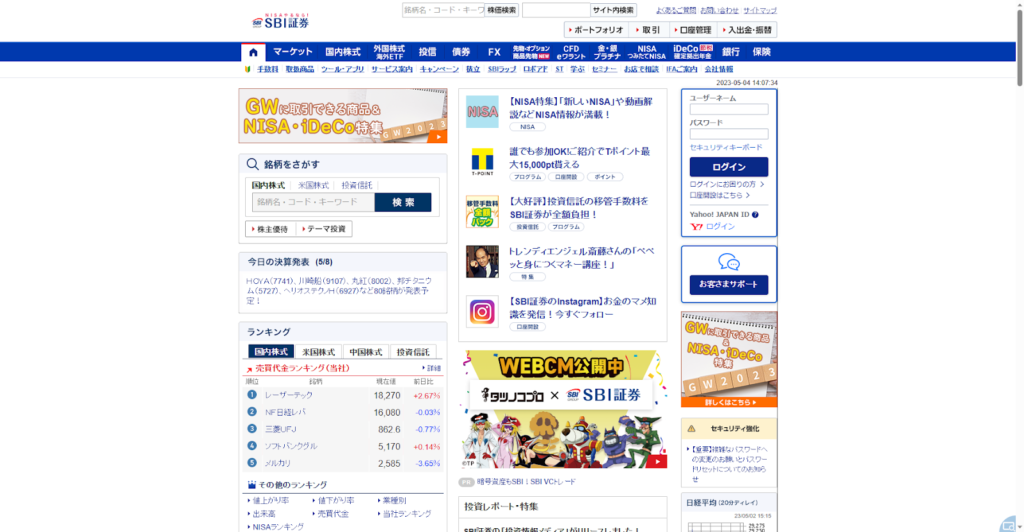The width and height of the screenshot is (1024, 532).
Task: Open the T-POINT promotion icon
Action: point(482,162)
